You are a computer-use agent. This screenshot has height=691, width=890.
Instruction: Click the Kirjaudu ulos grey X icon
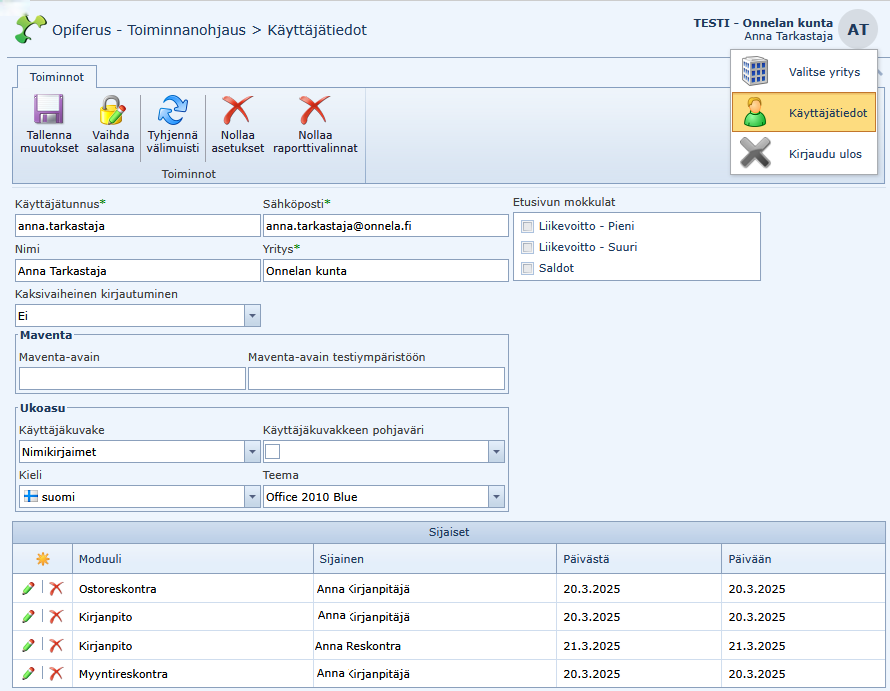point(755,153)
